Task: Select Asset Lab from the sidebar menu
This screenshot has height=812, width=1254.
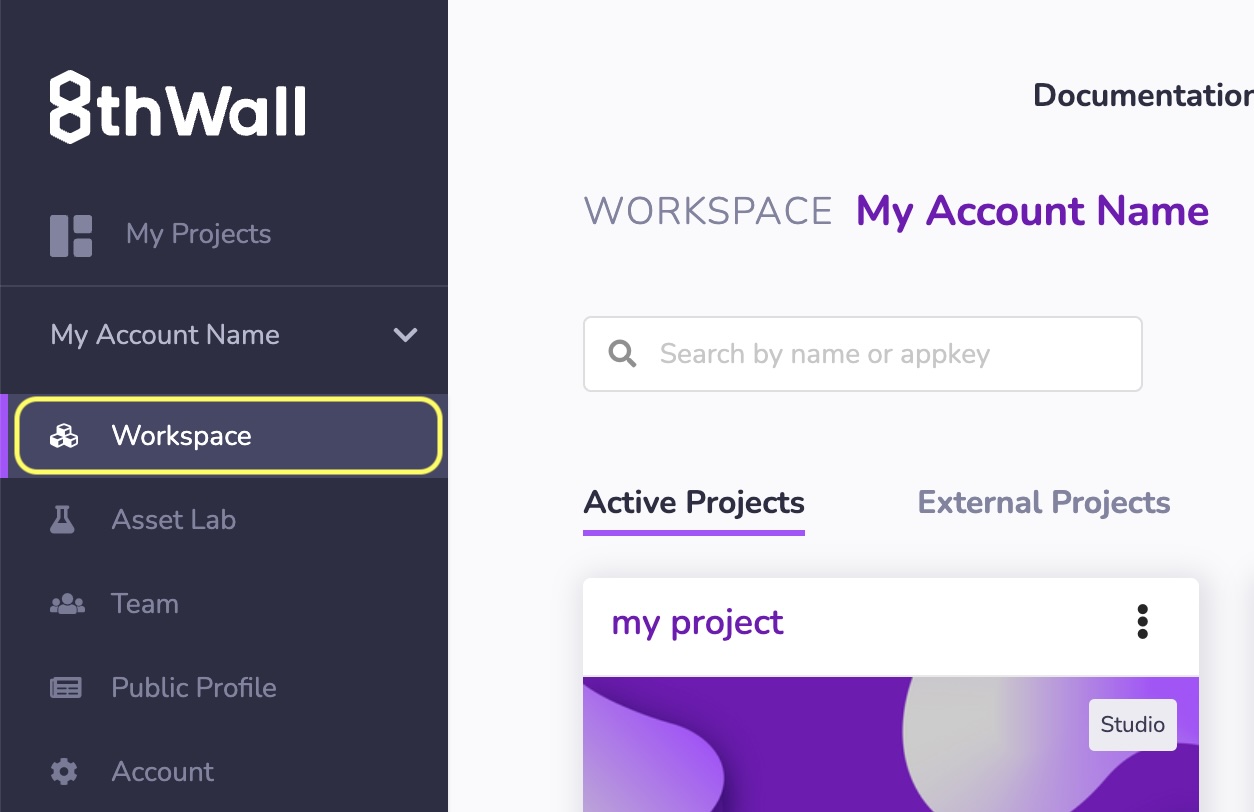Action: 173,519
